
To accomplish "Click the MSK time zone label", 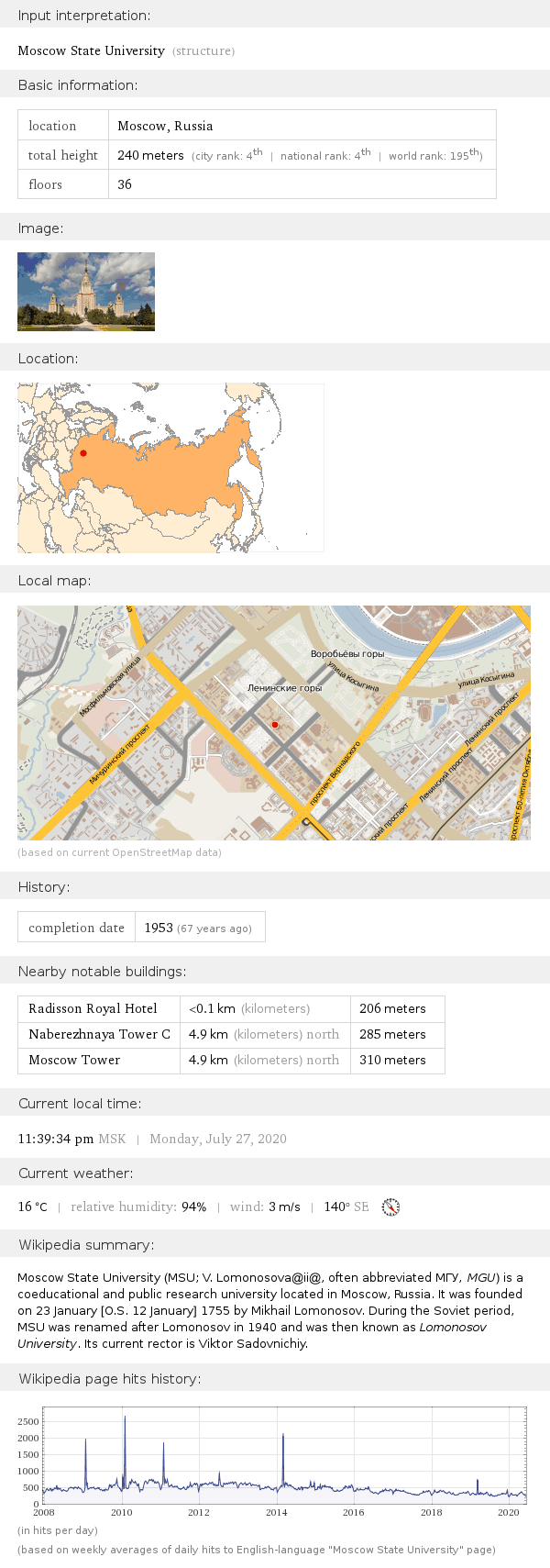I will click(x=112, y=1140).
